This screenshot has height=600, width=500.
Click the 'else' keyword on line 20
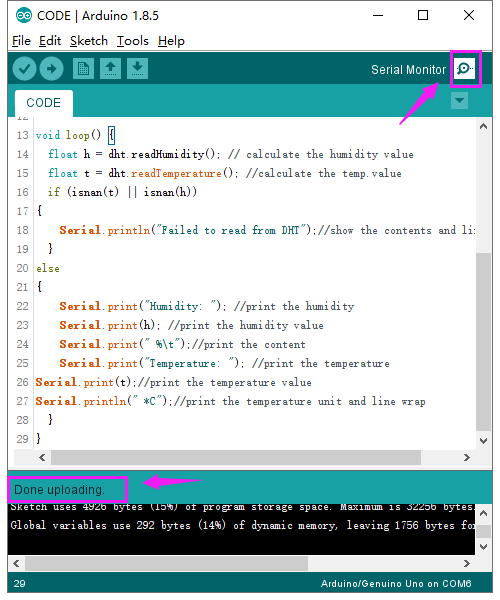pos(48,269)
